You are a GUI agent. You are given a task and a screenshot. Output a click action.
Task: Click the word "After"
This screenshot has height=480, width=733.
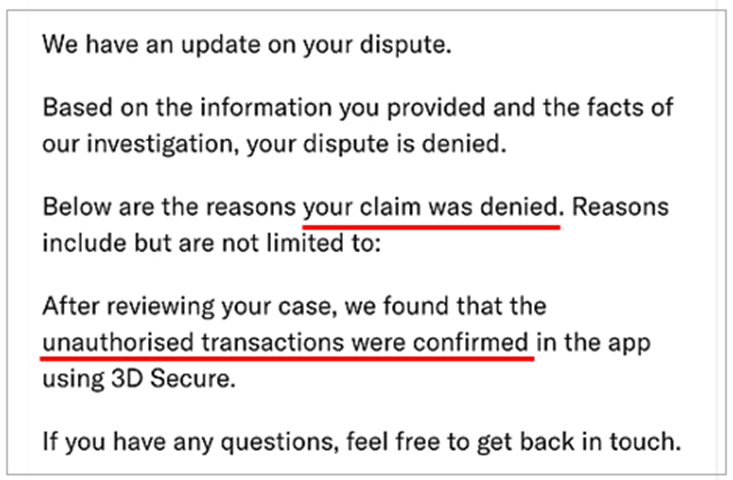[x=69, y=308]
